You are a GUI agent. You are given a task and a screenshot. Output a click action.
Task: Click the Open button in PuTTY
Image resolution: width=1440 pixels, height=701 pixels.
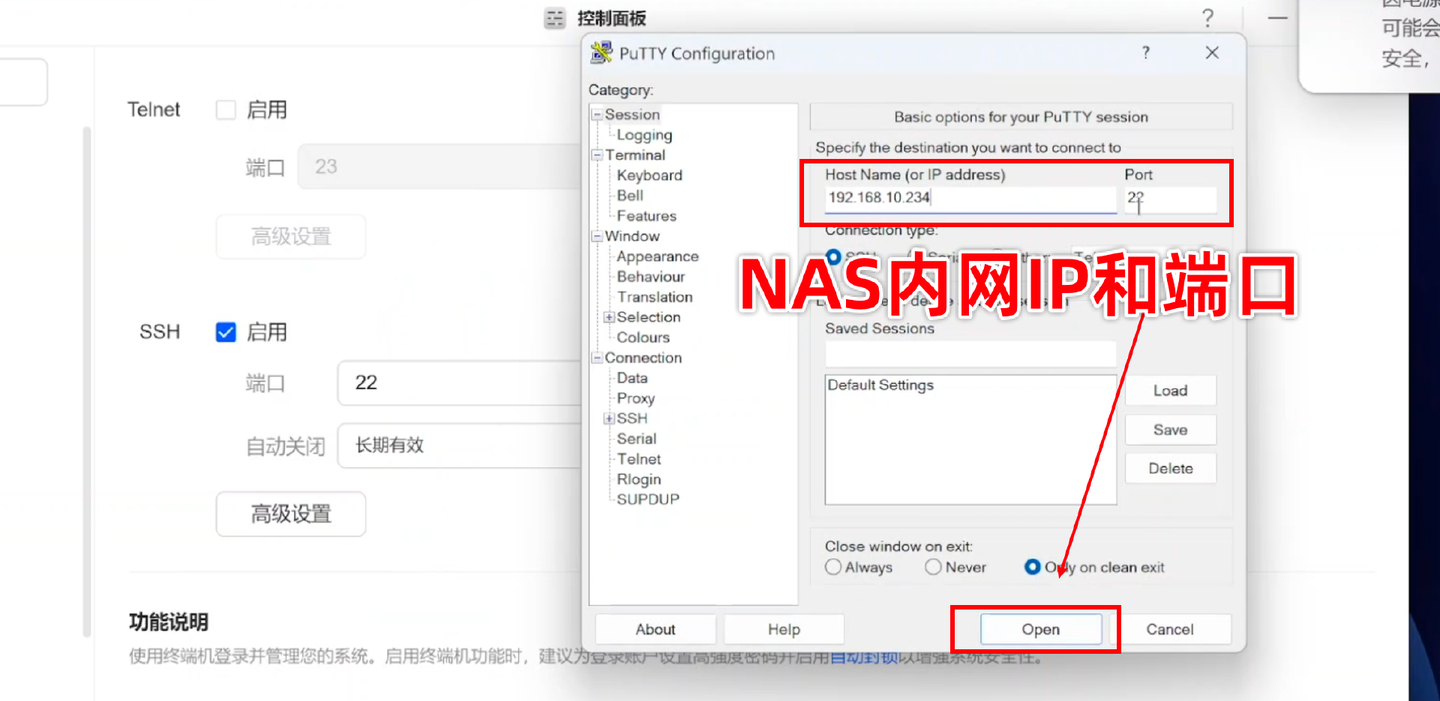point(1040,629)
